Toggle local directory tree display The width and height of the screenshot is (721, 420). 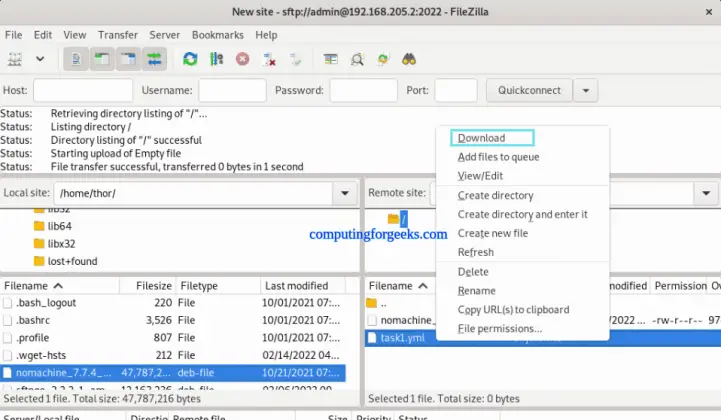click(102, 59)
